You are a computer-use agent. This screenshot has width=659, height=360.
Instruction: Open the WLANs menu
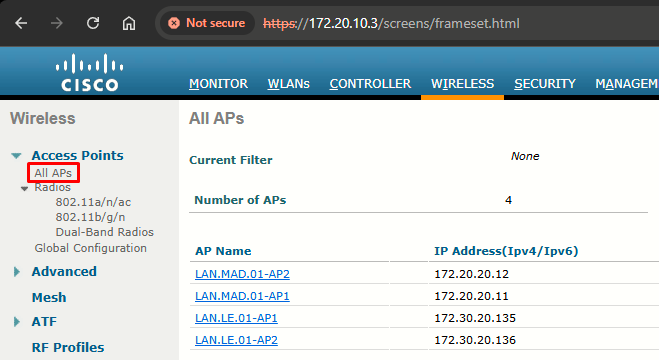point(289,84)
